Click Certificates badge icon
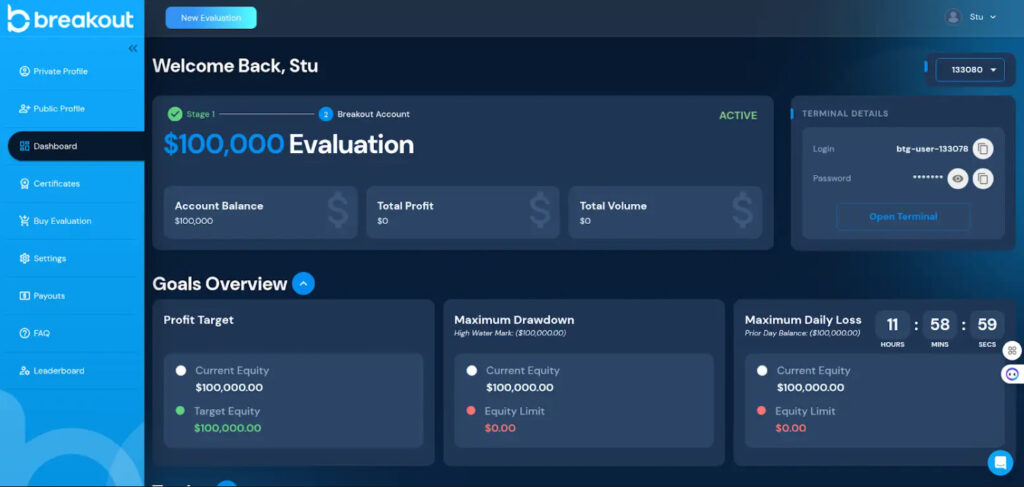The image size is (1024, 487). 25,183
